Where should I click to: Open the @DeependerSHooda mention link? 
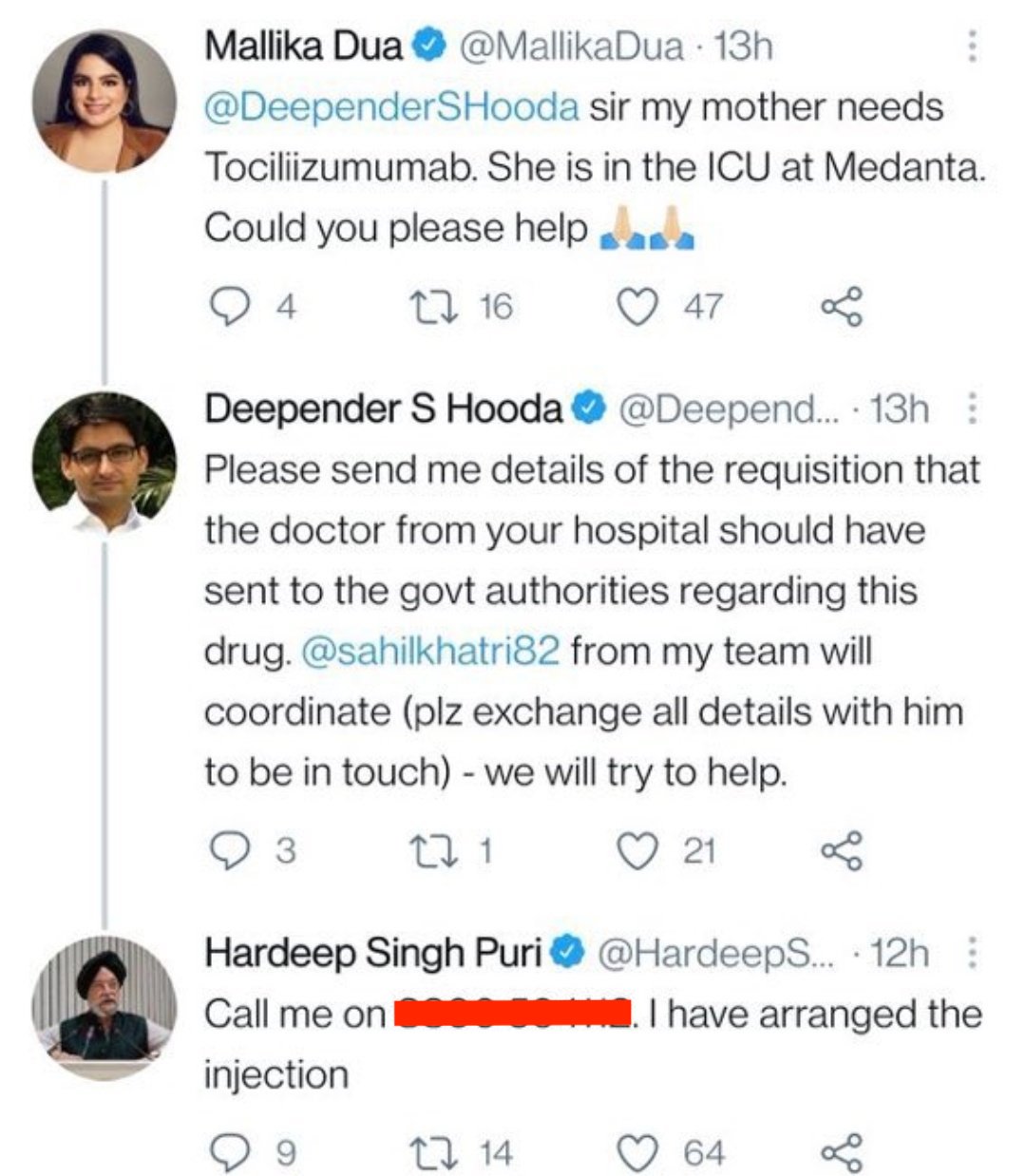pyautogui.click(x=390, y=106)
